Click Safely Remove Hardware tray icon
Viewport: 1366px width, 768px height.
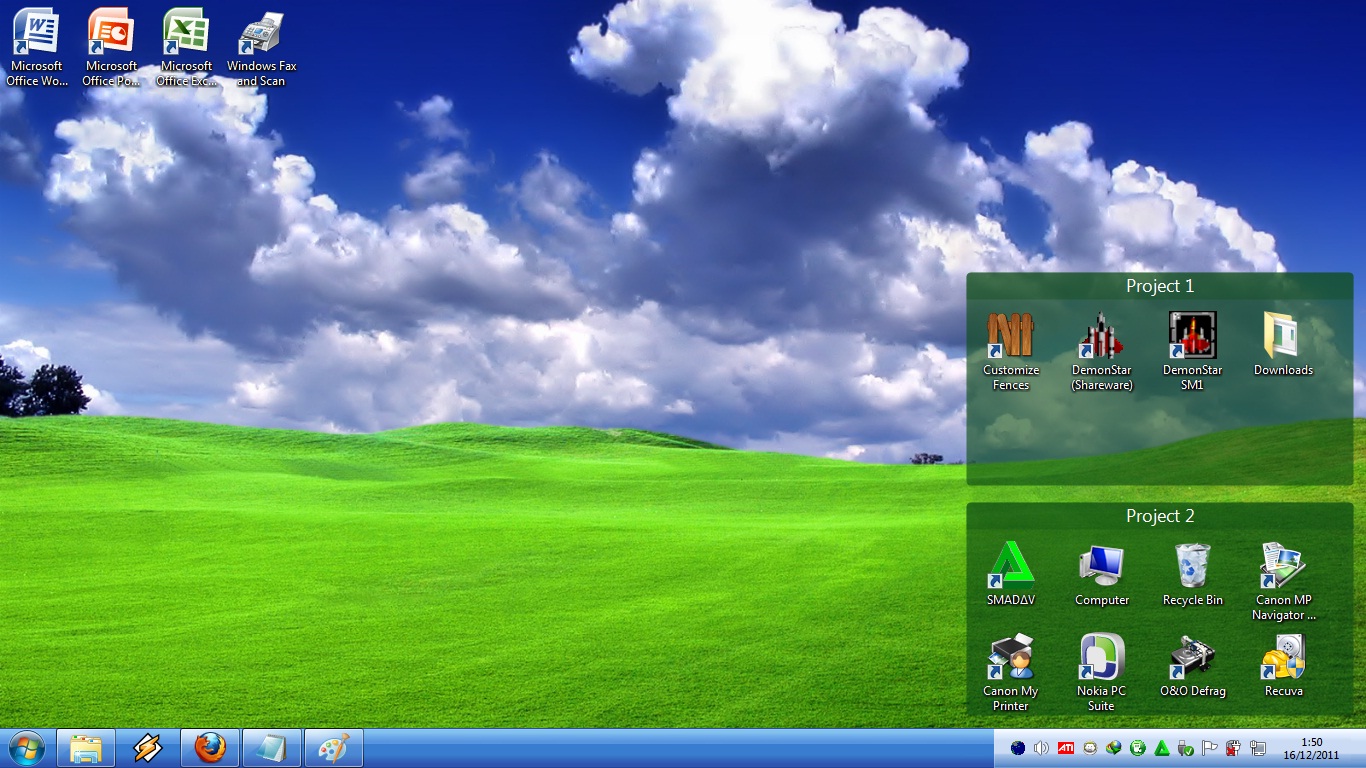(x=1186, y=748)
